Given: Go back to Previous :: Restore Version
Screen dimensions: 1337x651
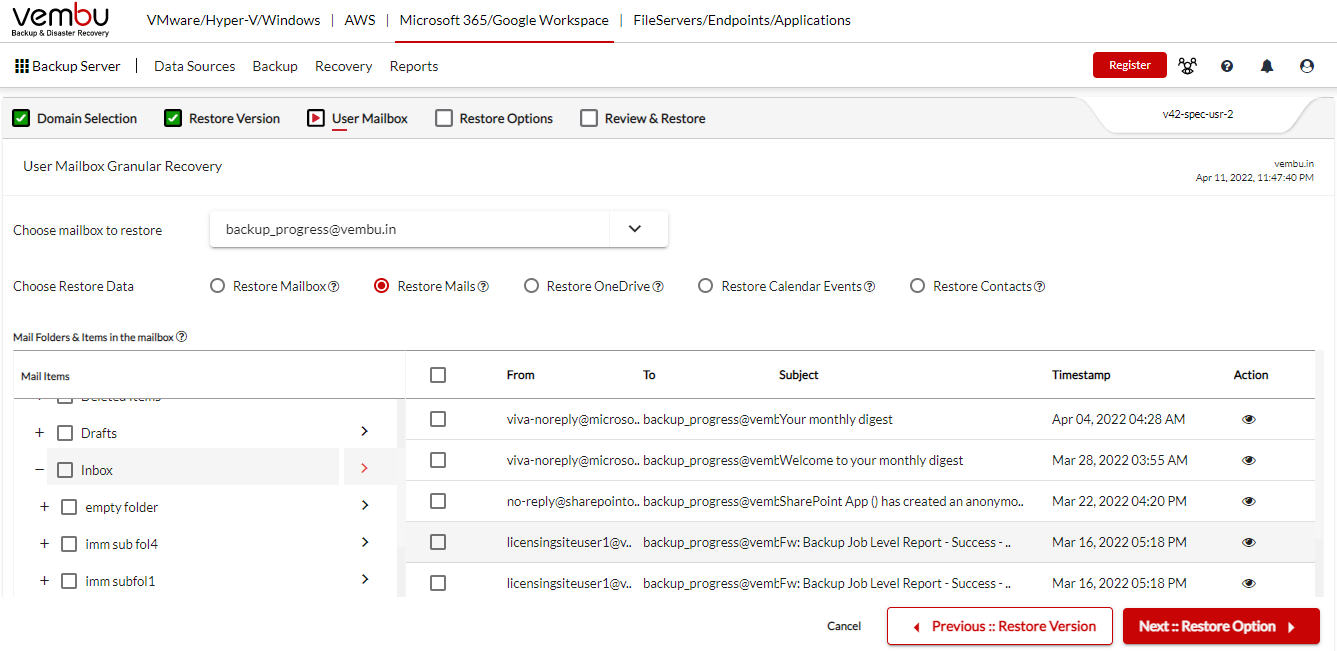Looking at the screenshot, I should pos(1000,626).
